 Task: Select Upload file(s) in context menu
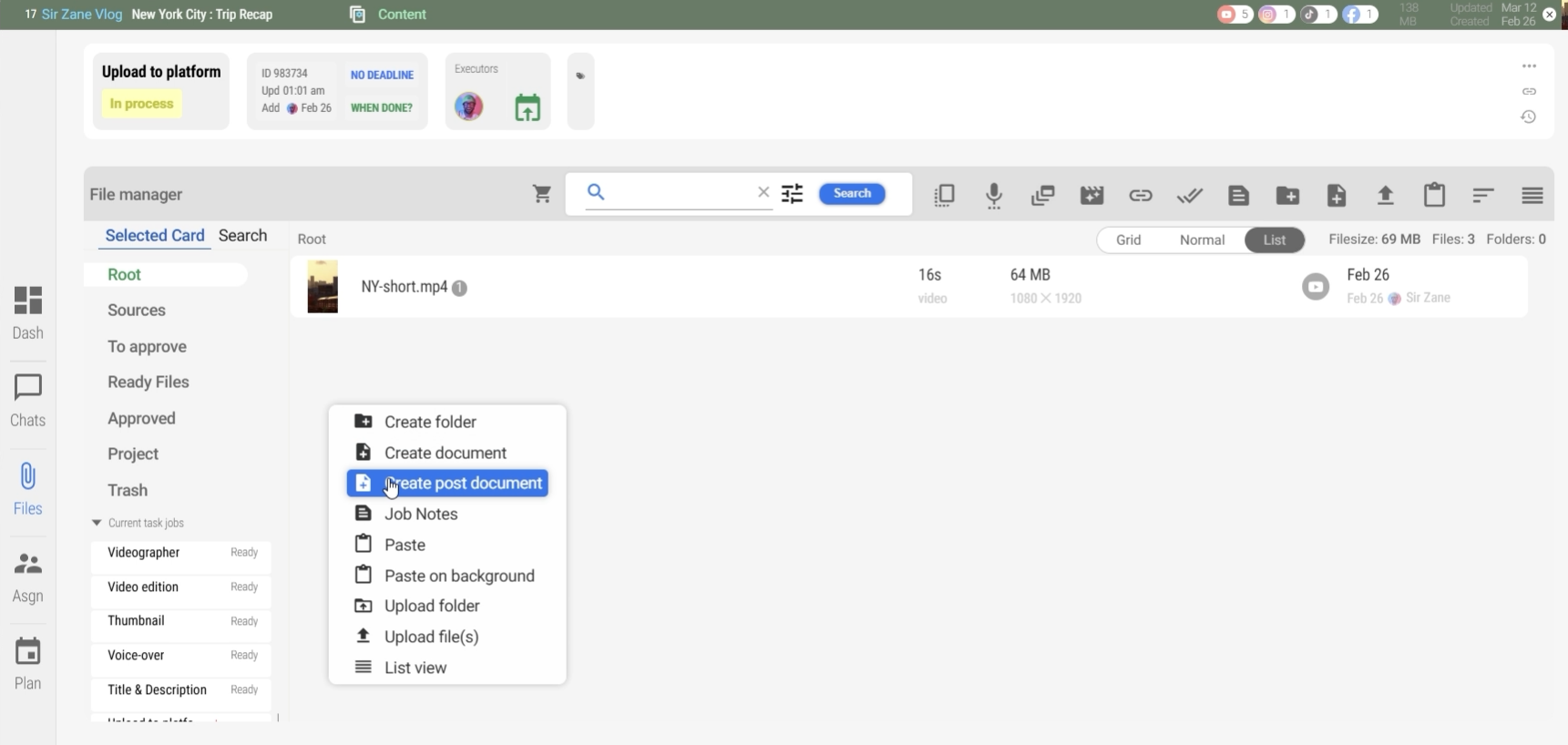pos(431,637)
